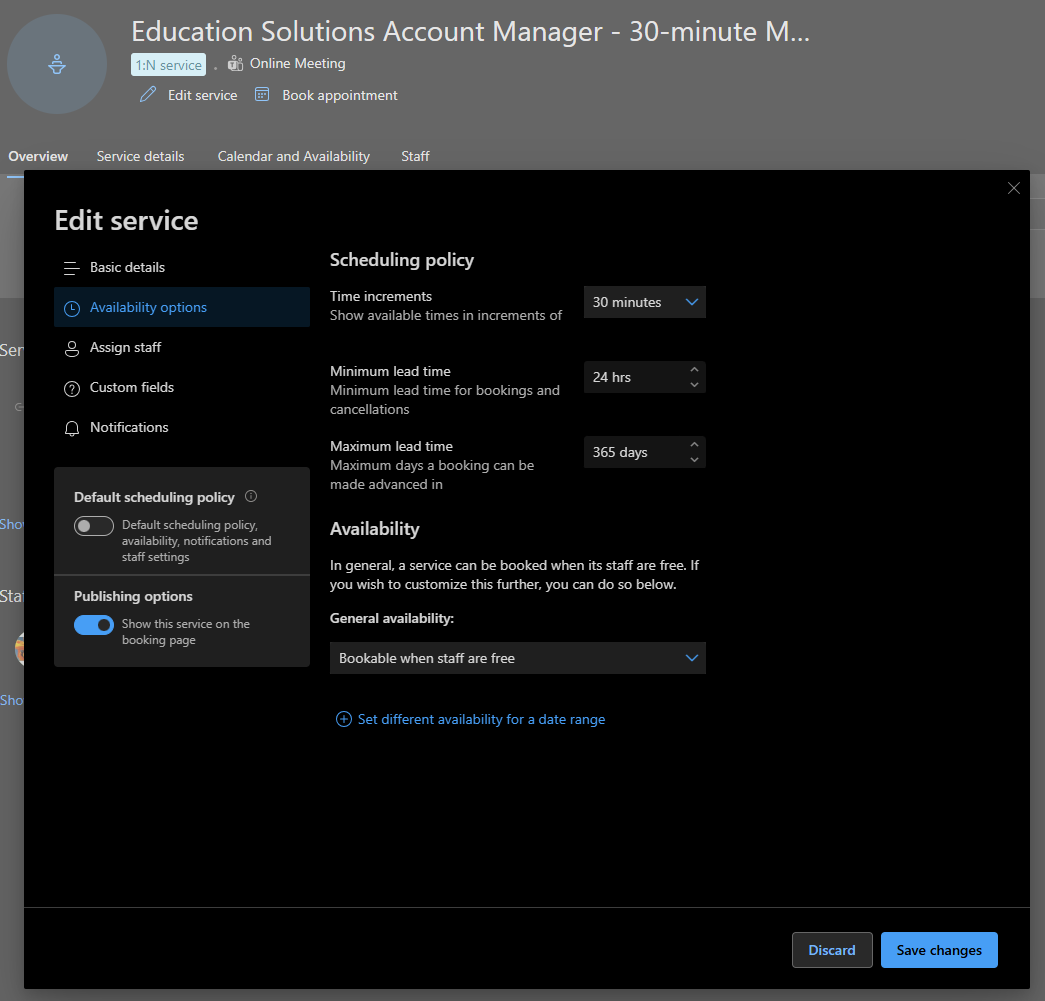The height and width of the screenshot is (1001, 1045).
Task: Click Set different availability for a date range
Action: tap(481, 719)
